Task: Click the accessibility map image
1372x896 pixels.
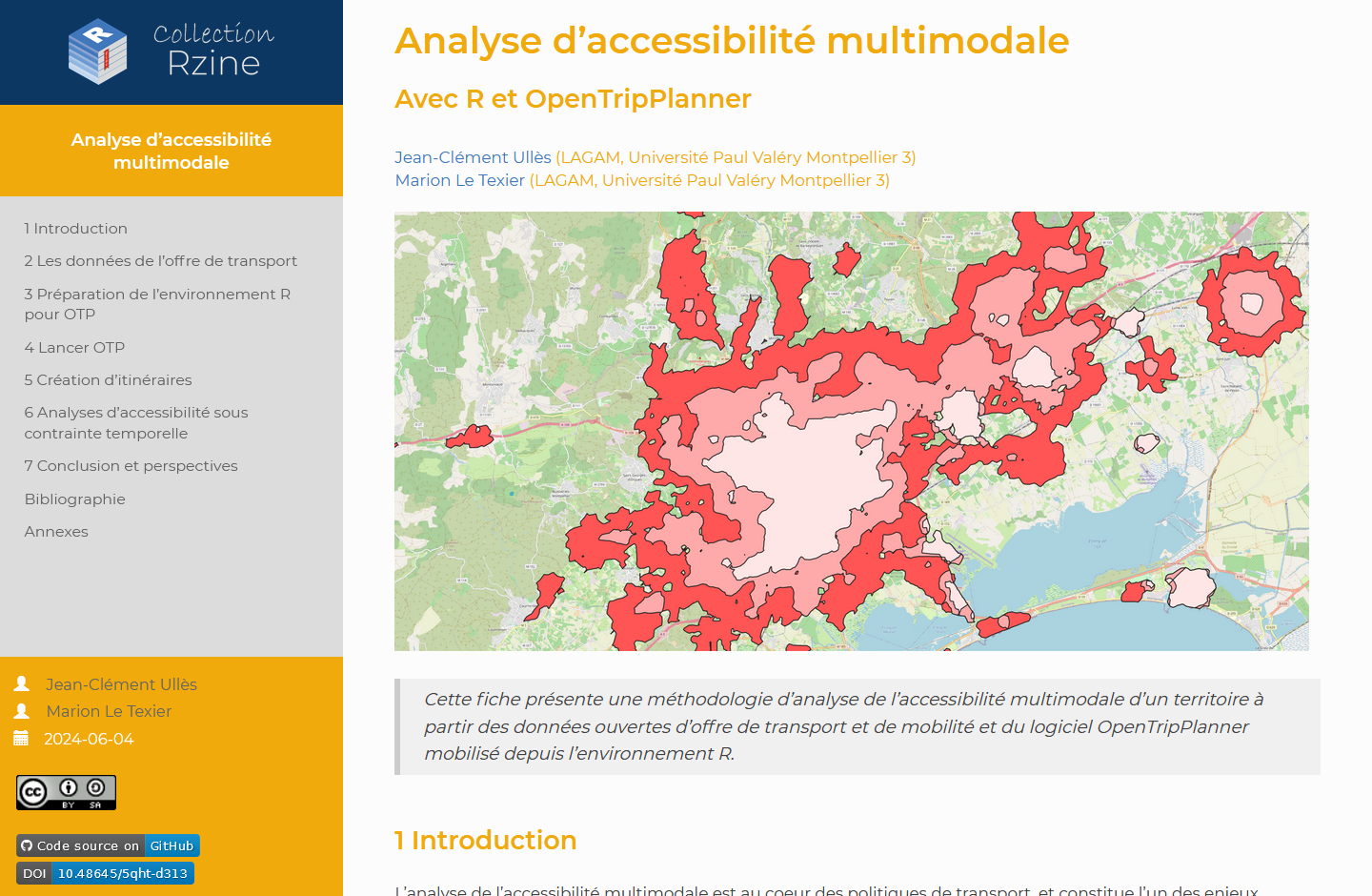Action: point(851,431)
